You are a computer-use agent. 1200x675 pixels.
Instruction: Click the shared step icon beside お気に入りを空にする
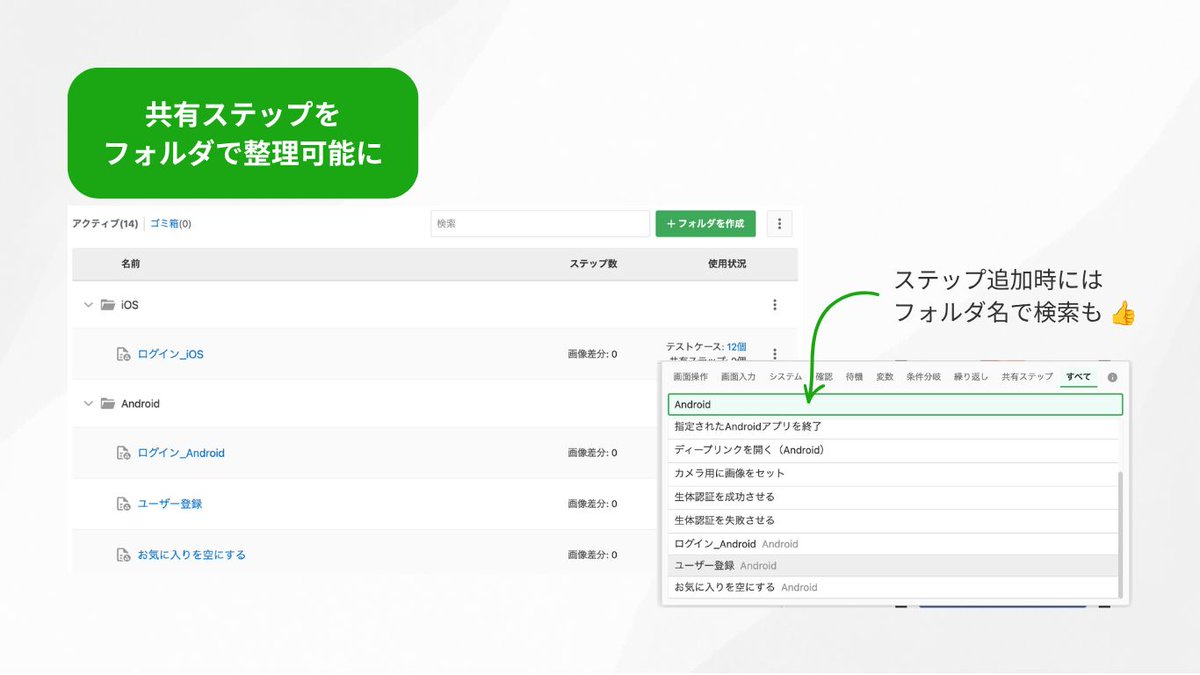(x=123, y=555)
